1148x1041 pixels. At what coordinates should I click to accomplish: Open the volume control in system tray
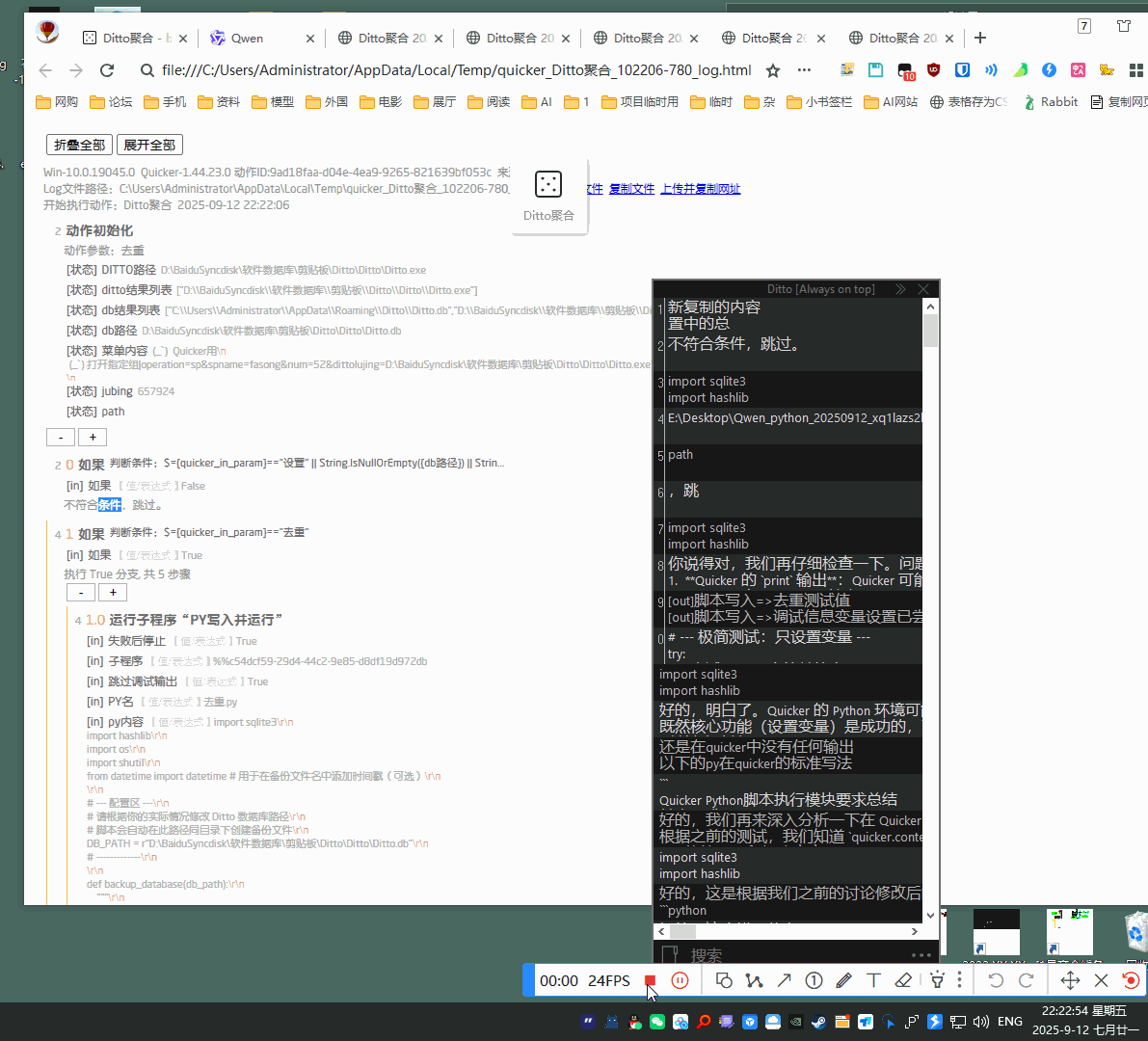point(982,1022)
